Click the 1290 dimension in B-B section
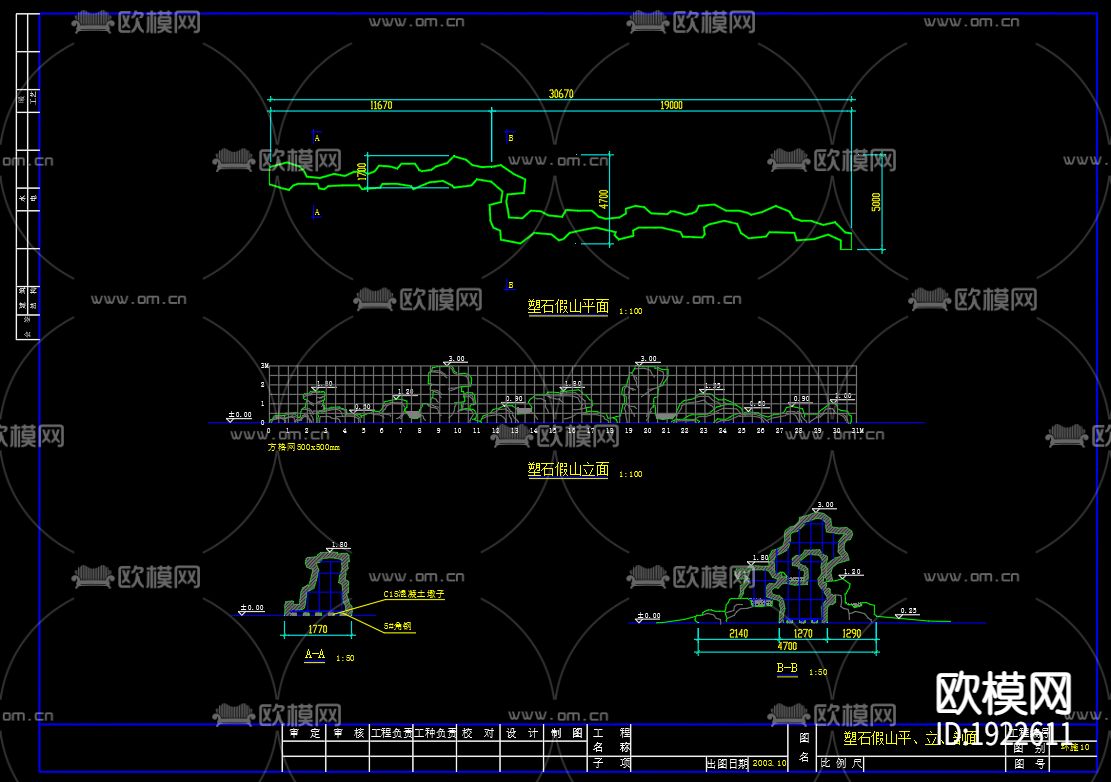The width and height of the screenshot is (1111, 782). [x=852, y=634]
